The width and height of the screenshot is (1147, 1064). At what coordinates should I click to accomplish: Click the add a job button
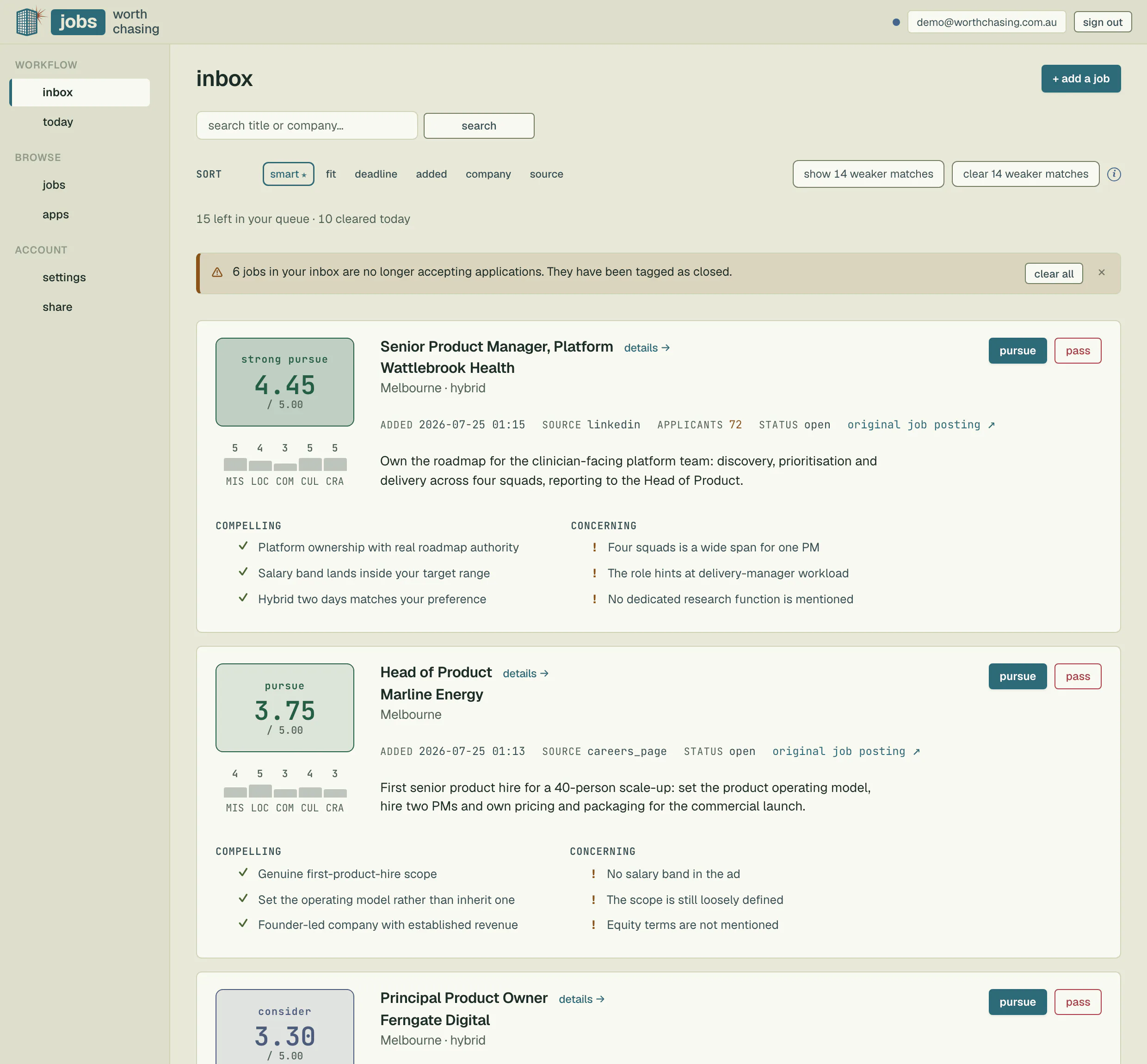click(x=1081, y=79)
